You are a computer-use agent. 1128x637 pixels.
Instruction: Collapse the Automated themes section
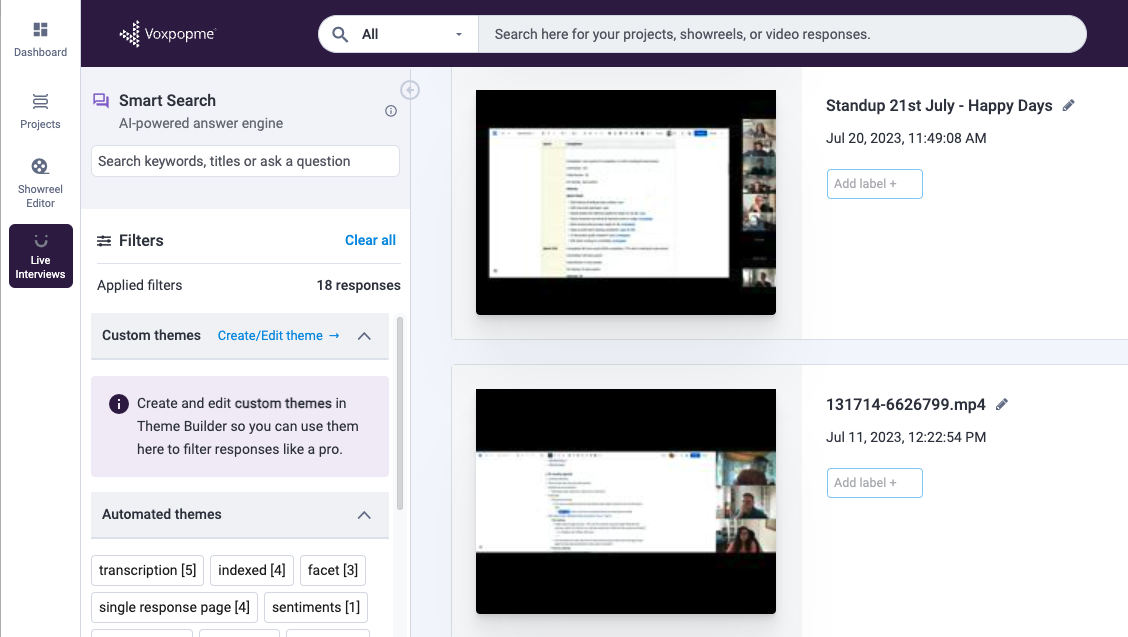pos(364,515)
